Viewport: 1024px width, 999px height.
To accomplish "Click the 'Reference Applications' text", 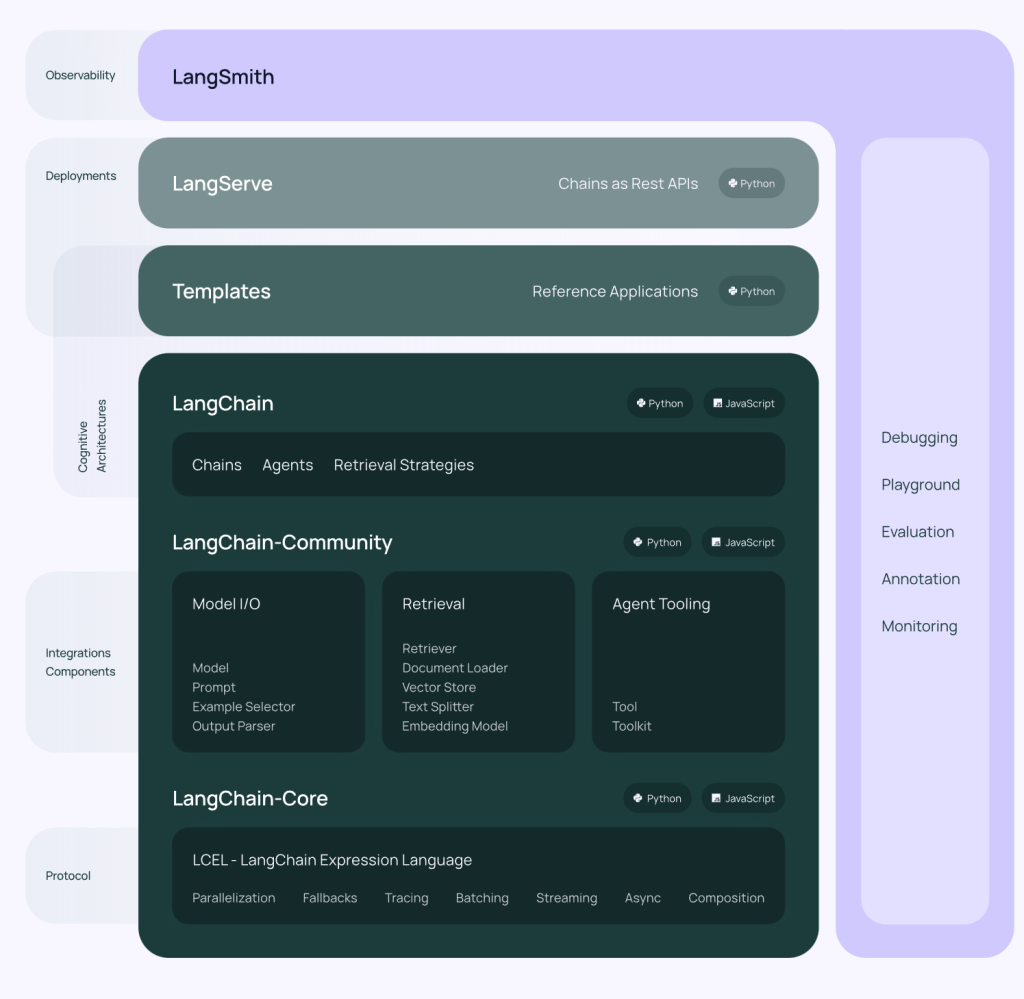I will point(615,291).
